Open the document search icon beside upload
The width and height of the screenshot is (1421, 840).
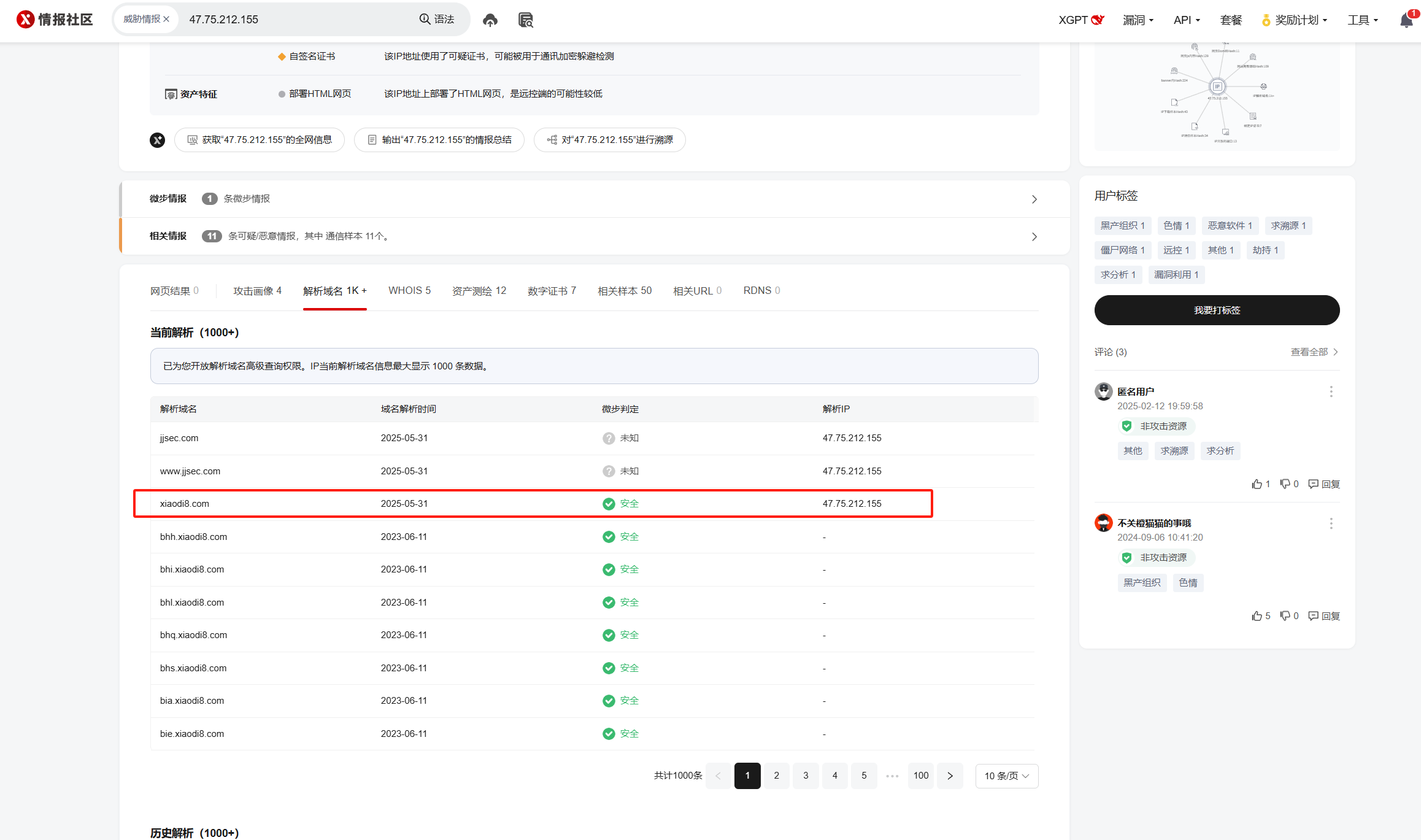526,20
